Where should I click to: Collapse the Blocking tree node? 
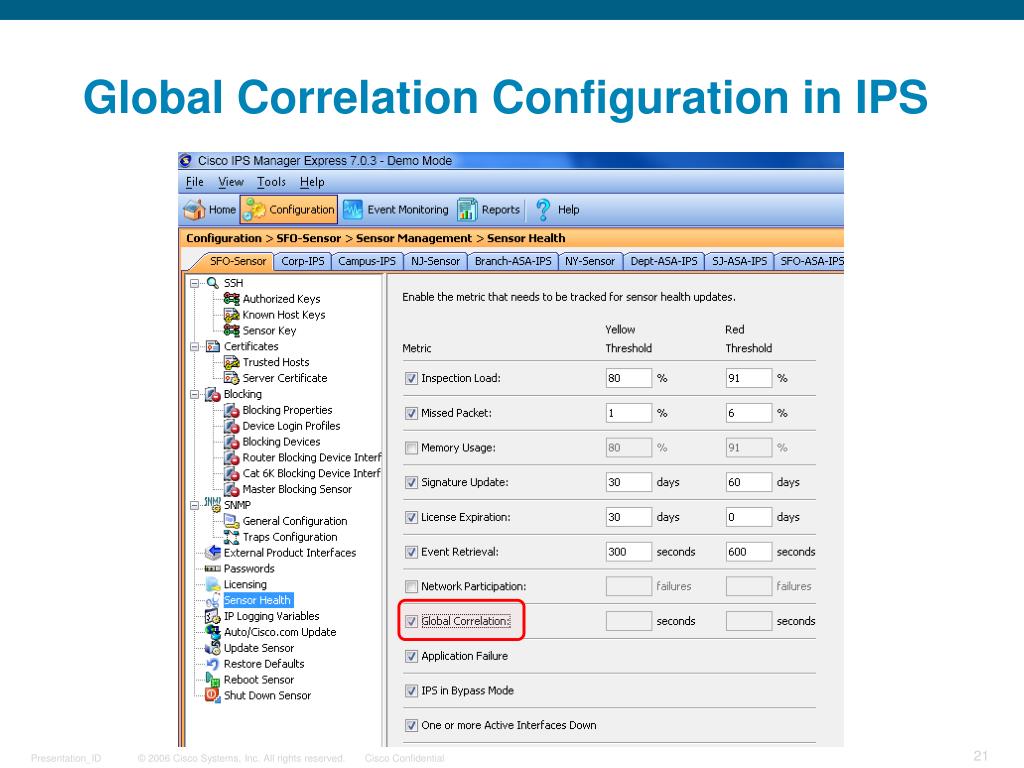pyautogui.click(x=195, y=394)
